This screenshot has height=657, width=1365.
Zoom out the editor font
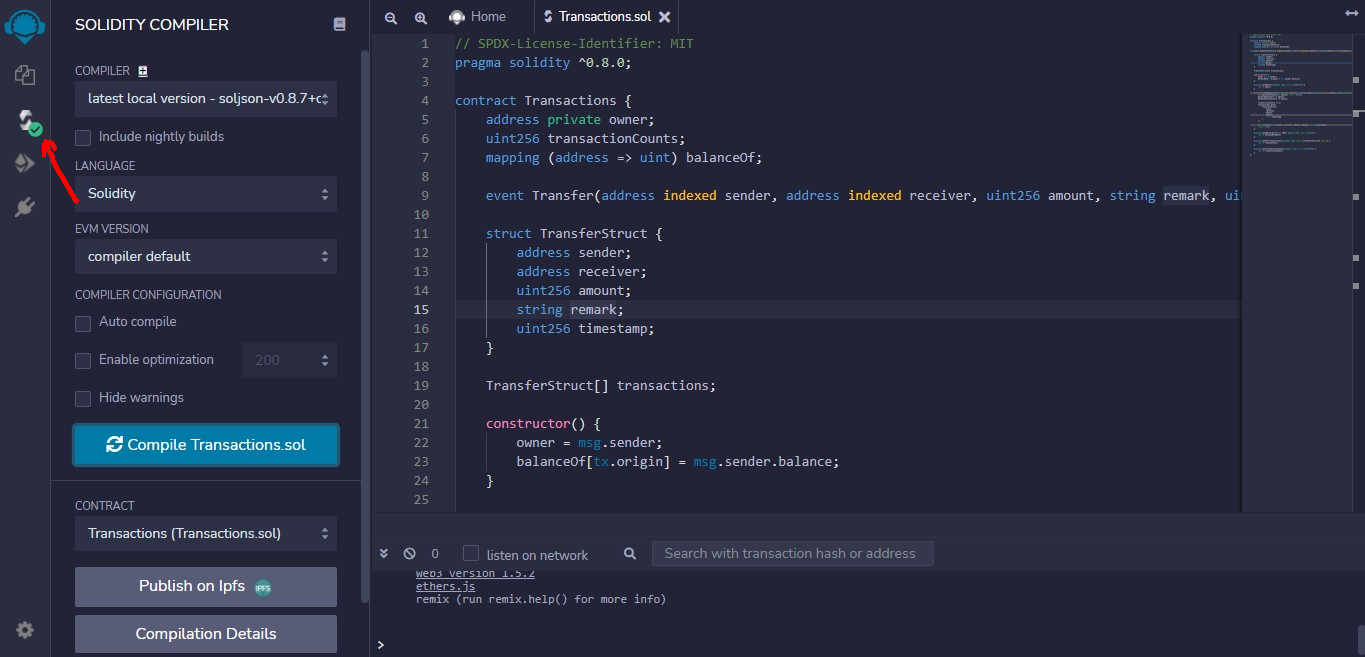coord(391,17)
